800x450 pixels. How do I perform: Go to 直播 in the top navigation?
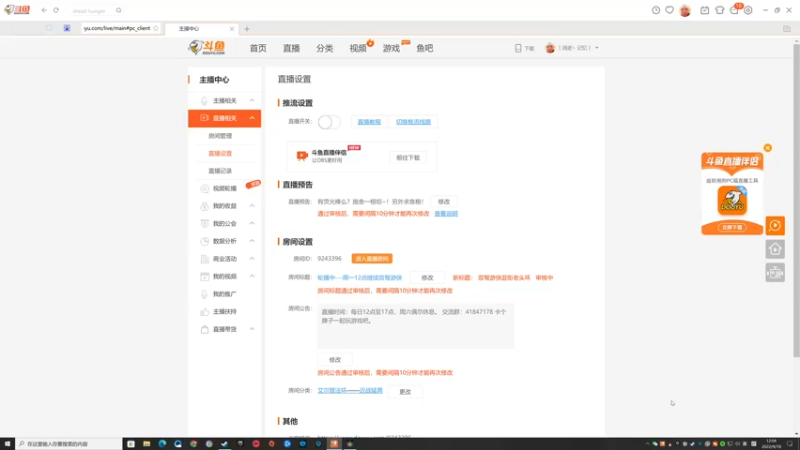pos(291,48)
